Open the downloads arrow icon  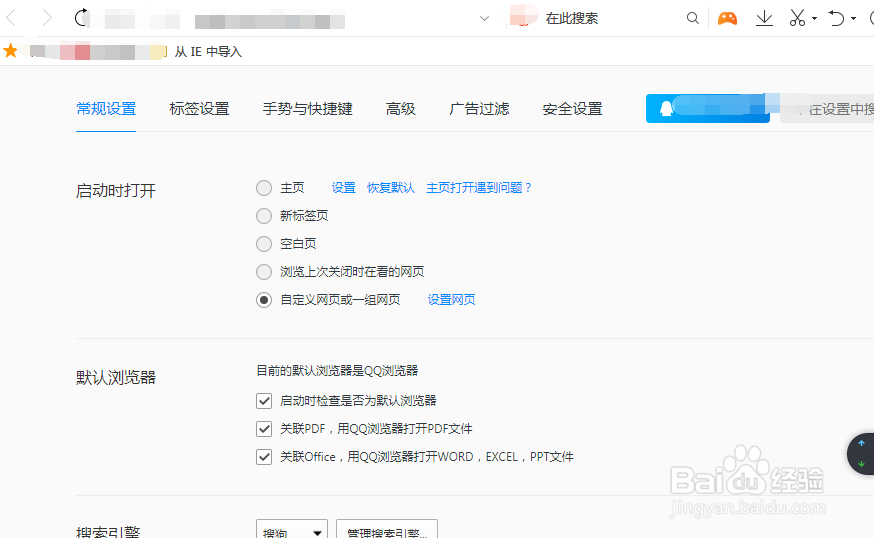764,18
